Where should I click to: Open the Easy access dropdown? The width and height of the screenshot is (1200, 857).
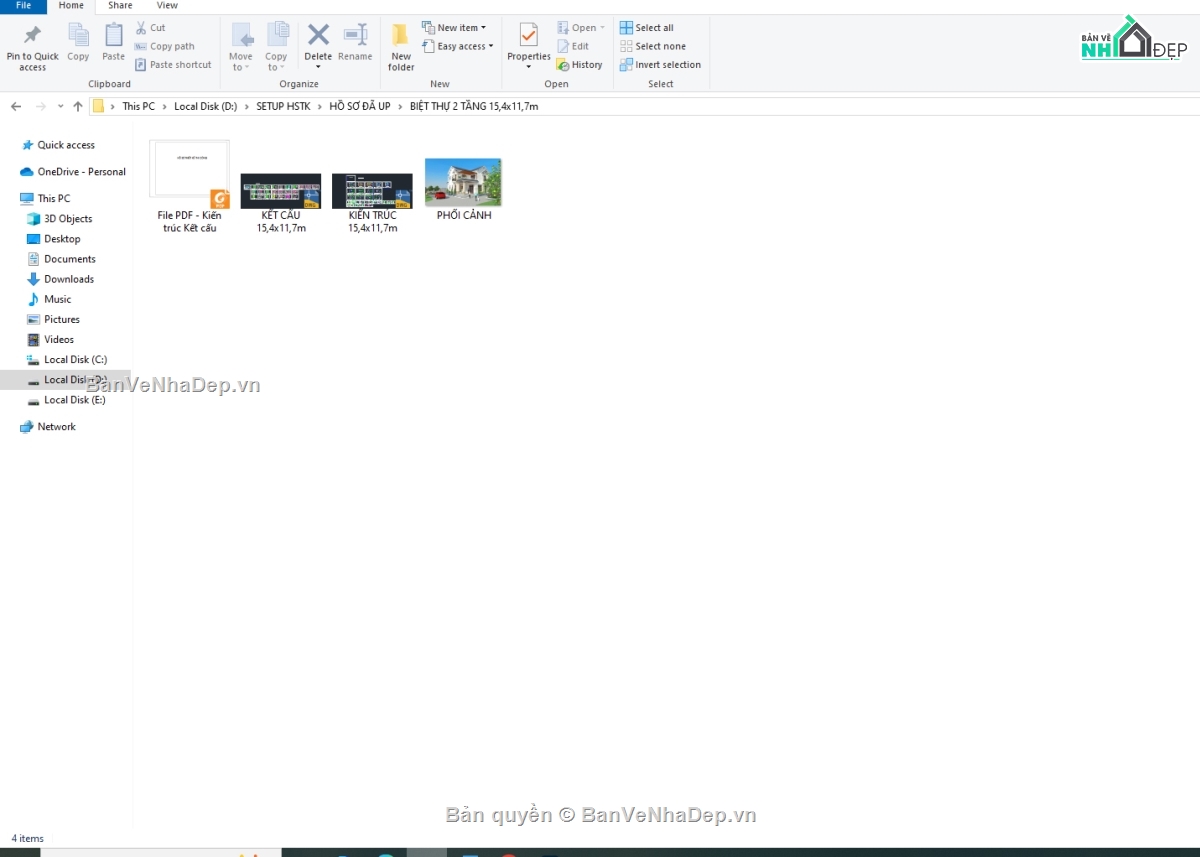coord(458,46)
